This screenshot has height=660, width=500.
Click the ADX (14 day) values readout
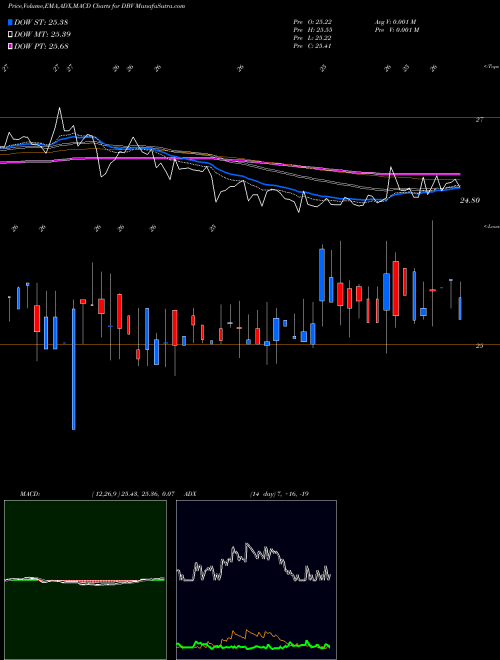279,494
